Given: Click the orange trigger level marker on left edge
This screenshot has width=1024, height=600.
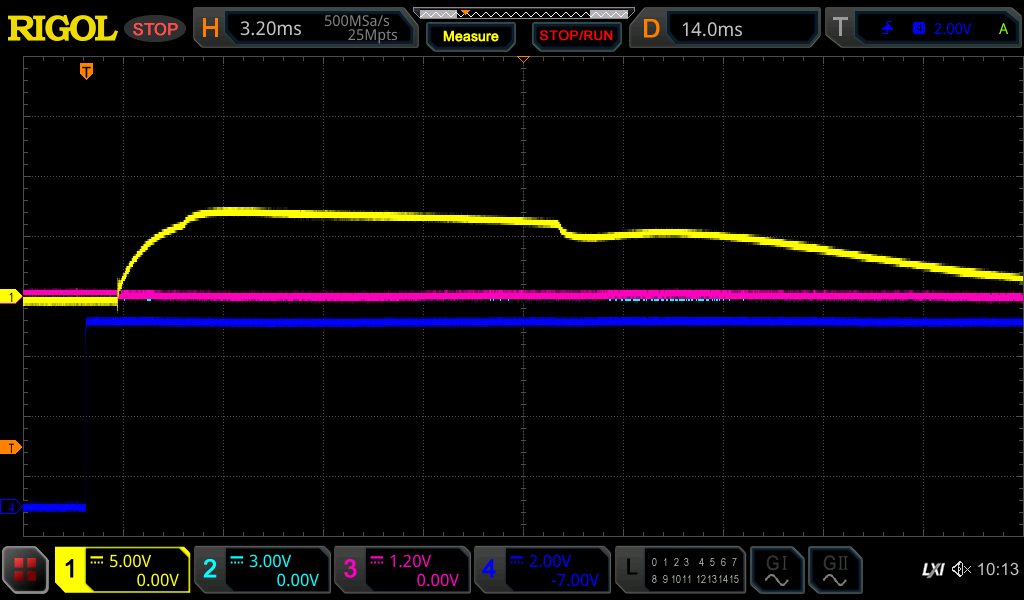Looking at the screenshot, I should [x=11, y=447].
